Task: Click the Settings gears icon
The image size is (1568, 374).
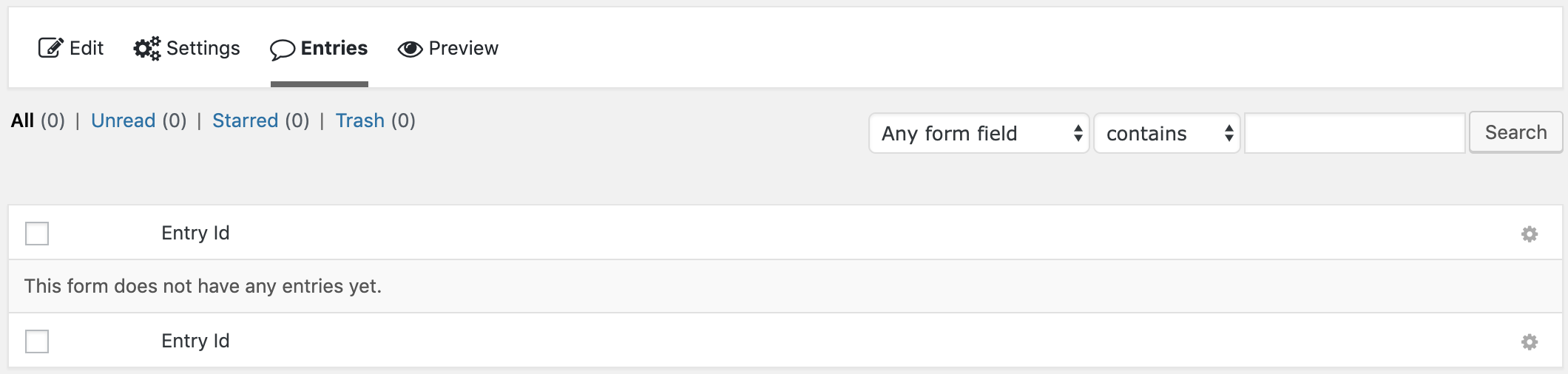Action: (x=146, y=49)
